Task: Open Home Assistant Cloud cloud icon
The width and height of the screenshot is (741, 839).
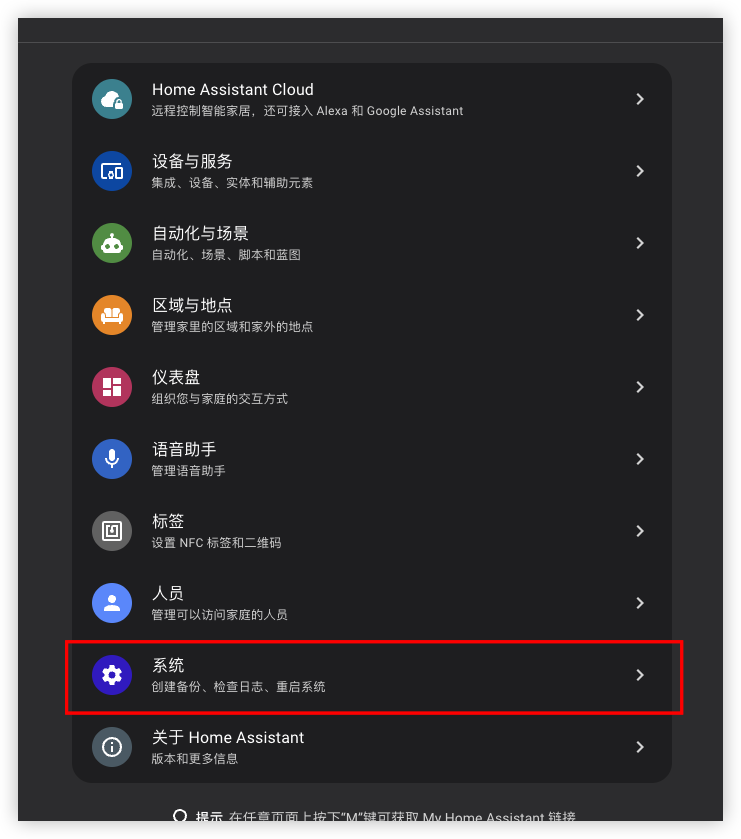Action: pos(112,99)
